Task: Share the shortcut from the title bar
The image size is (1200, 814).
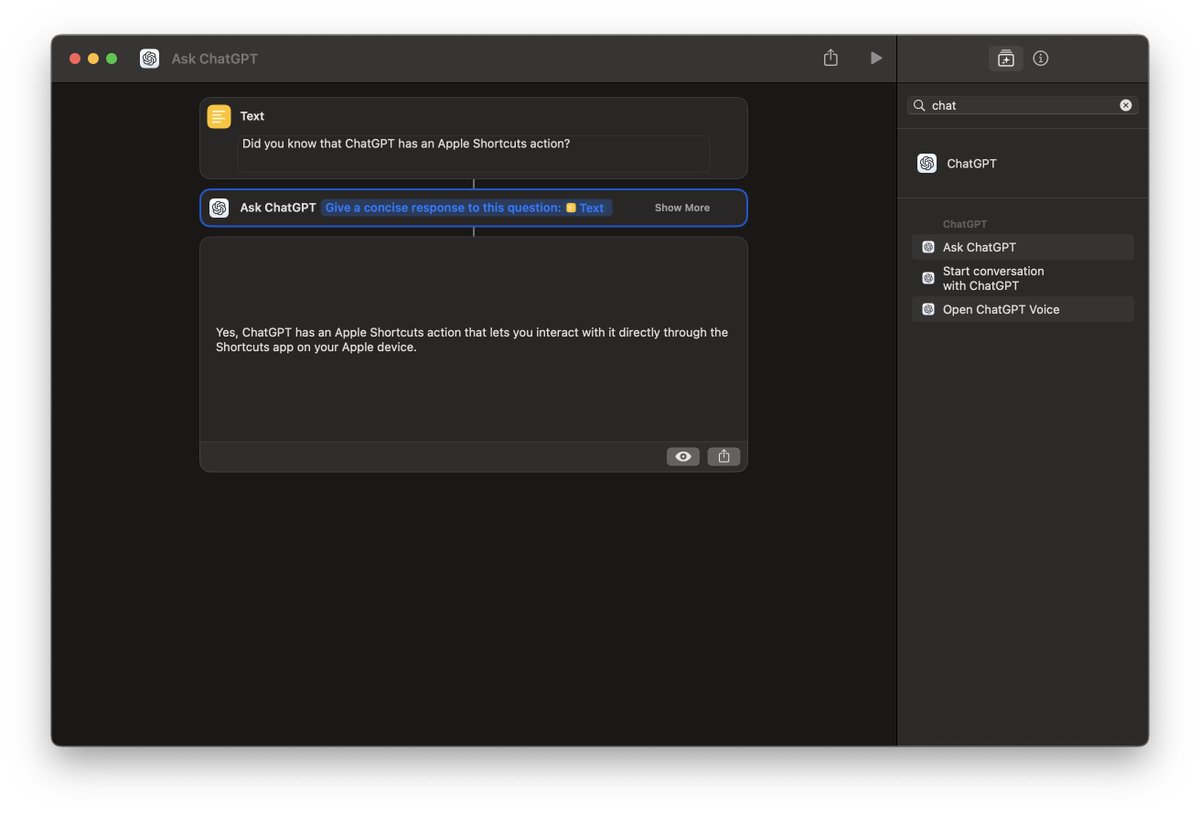Action: point(830,58)
